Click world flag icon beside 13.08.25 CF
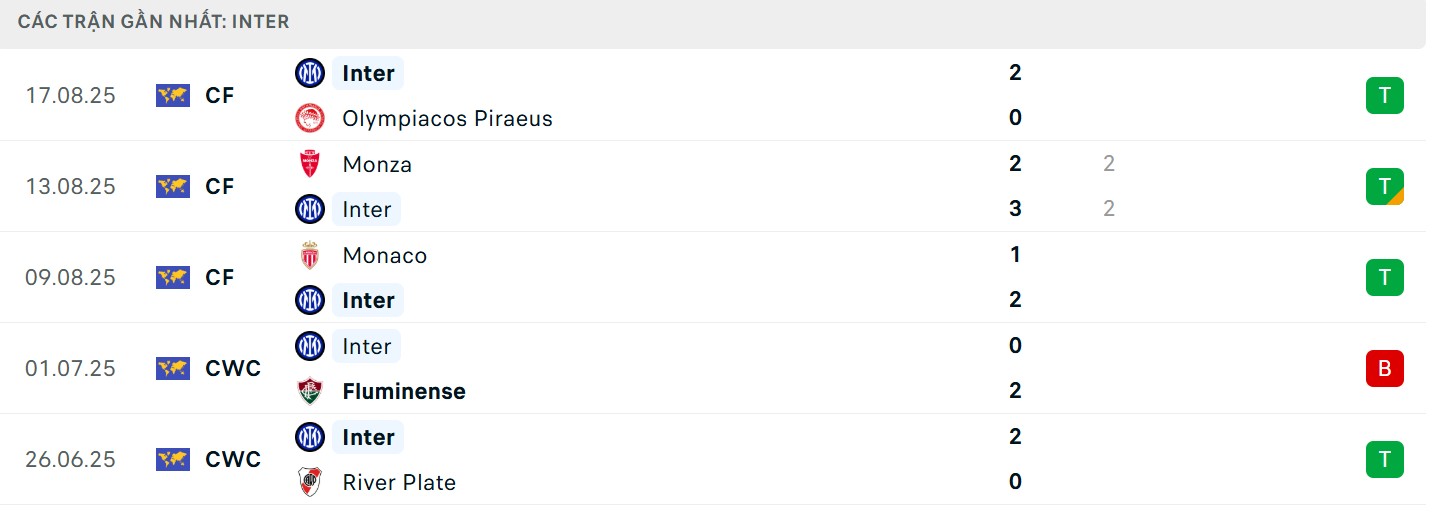Viewport: 1445px width, 529px height. coord(173,186)
